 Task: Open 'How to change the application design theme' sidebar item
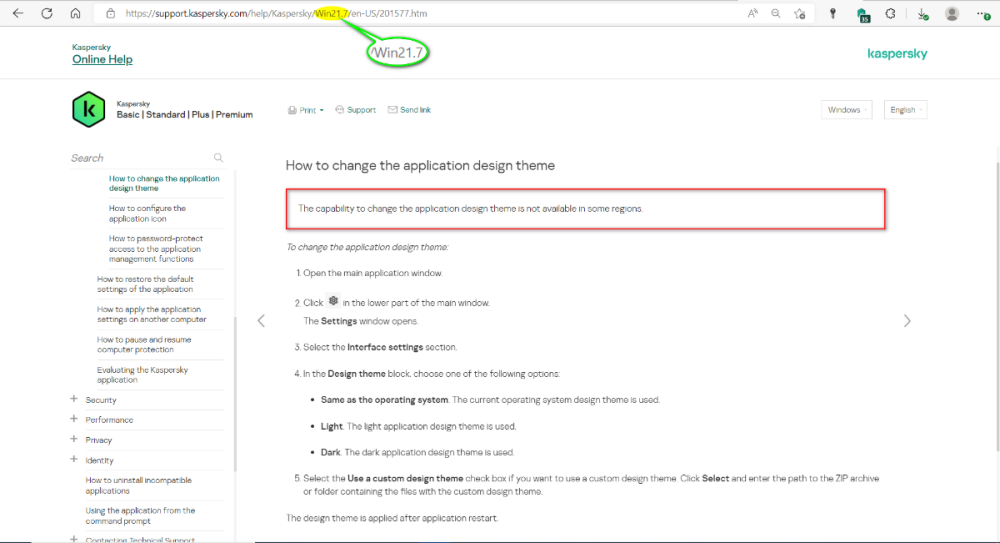click(164, 183)
